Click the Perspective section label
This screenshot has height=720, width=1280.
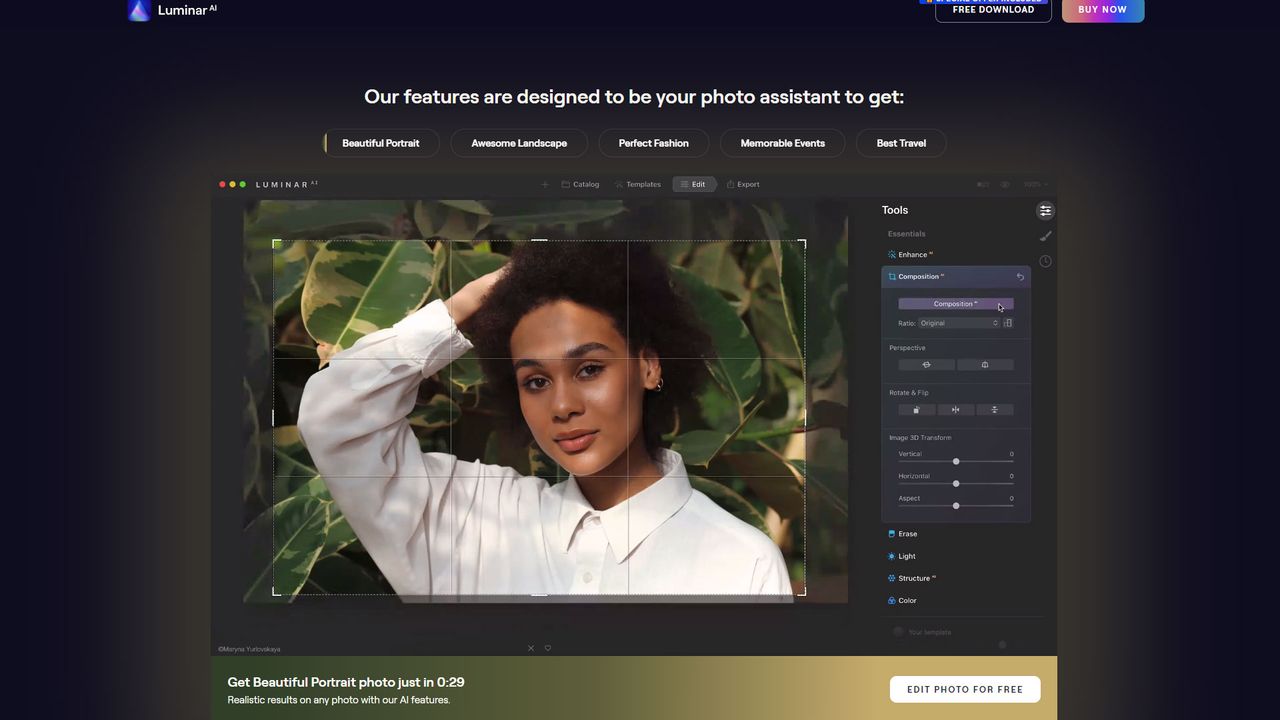907,348
